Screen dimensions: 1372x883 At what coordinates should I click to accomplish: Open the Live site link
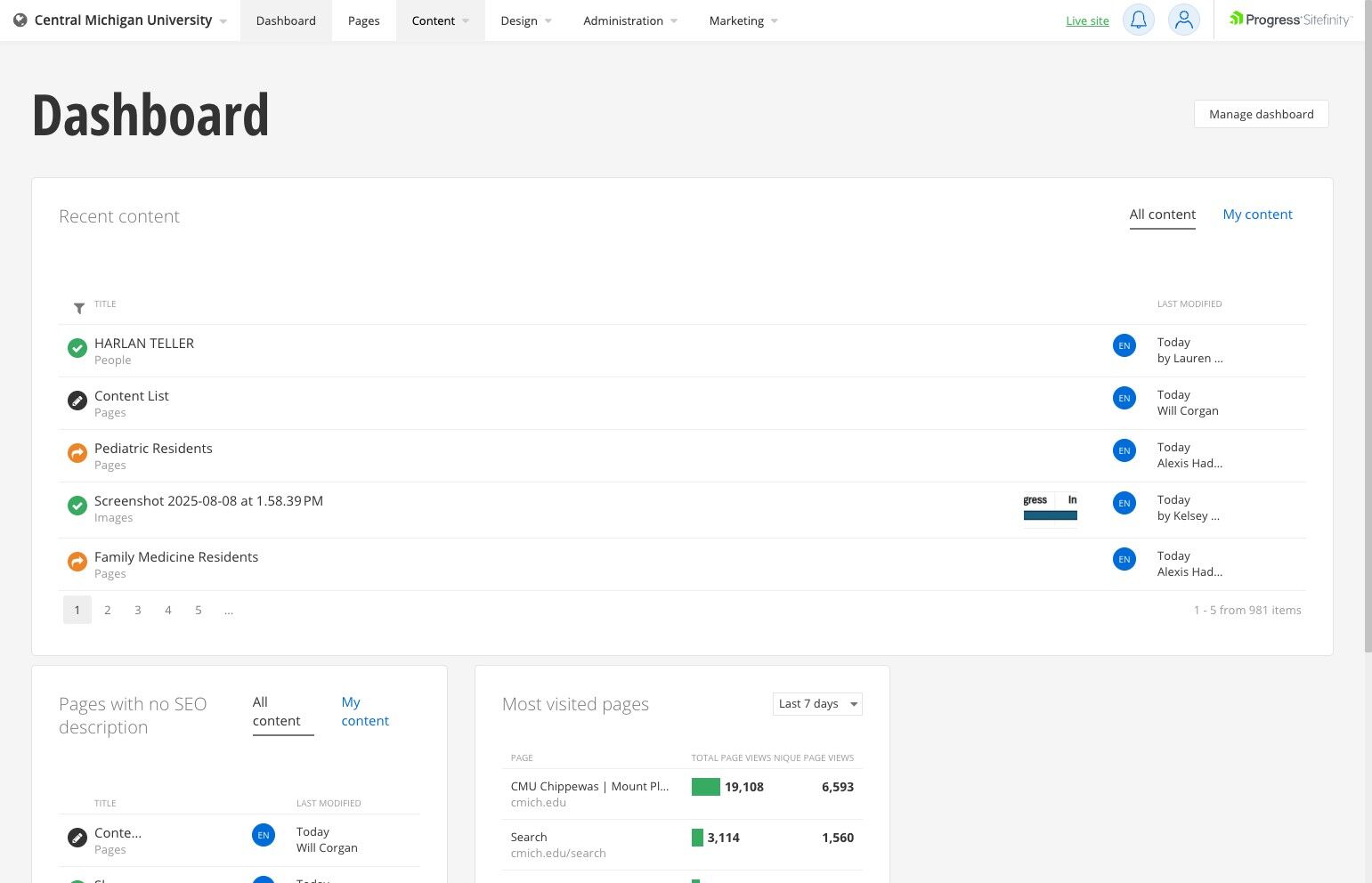pos(1087,20)
